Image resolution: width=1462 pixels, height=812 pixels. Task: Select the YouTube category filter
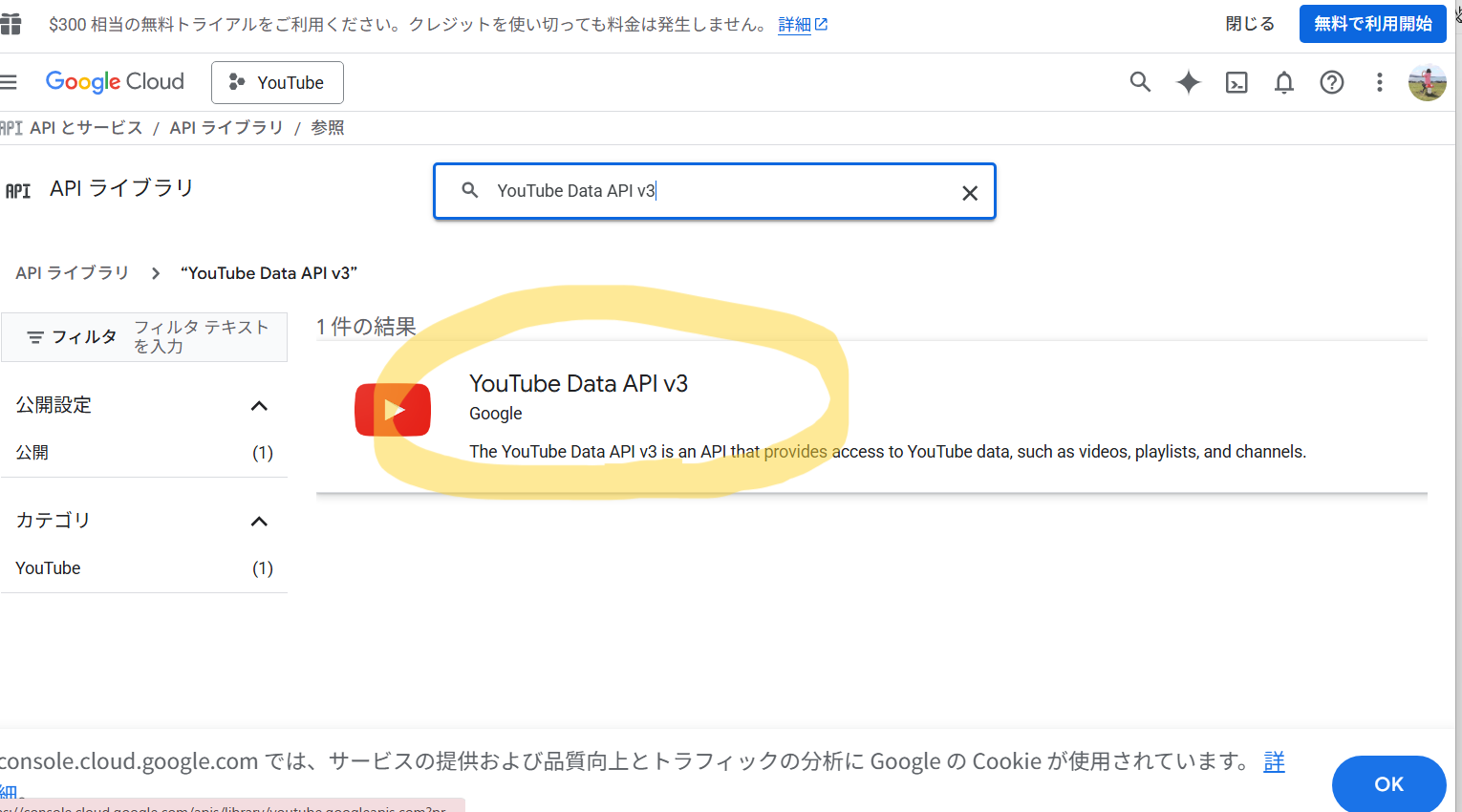click(49, 568)
